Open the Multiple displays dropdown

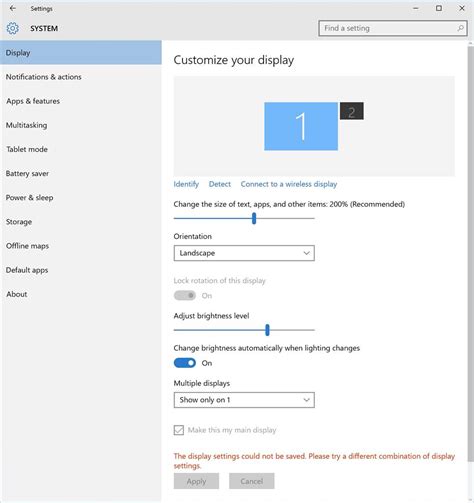pos(244,400)
